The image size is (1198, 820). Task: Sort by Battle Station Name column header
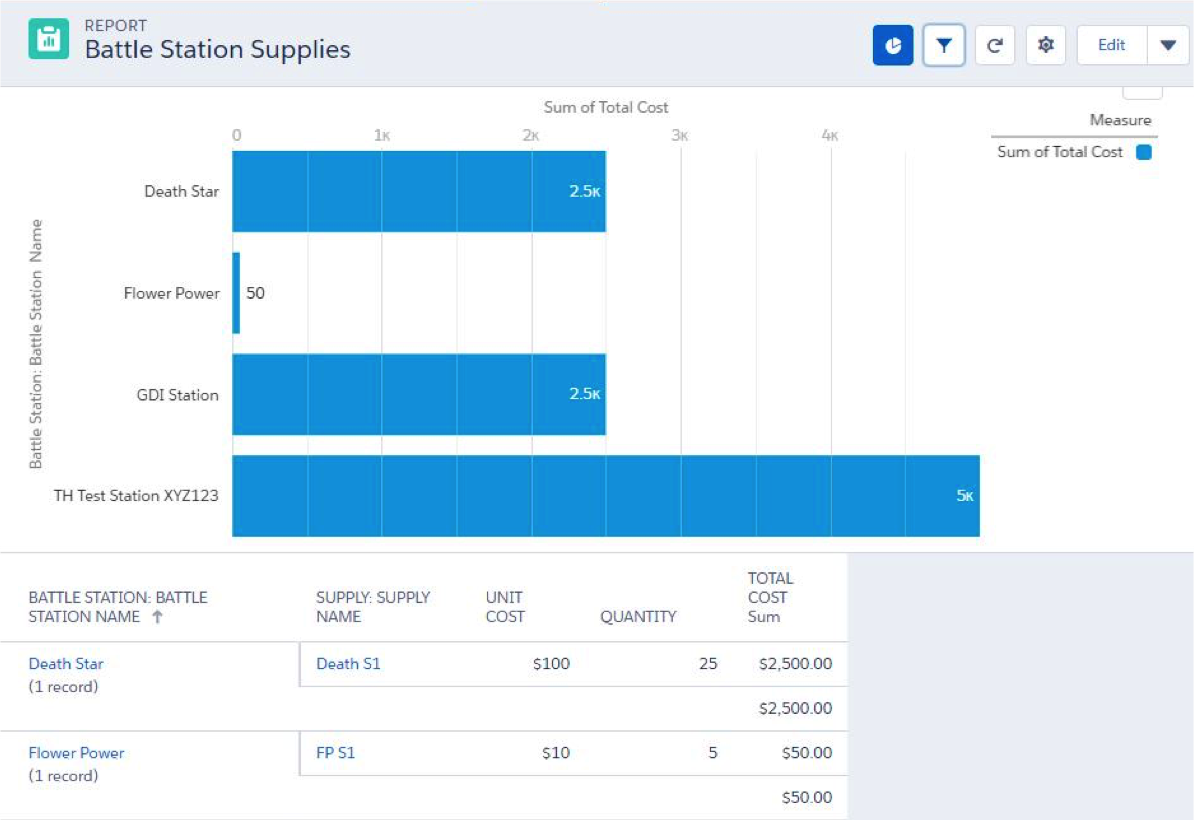(118, 607)
